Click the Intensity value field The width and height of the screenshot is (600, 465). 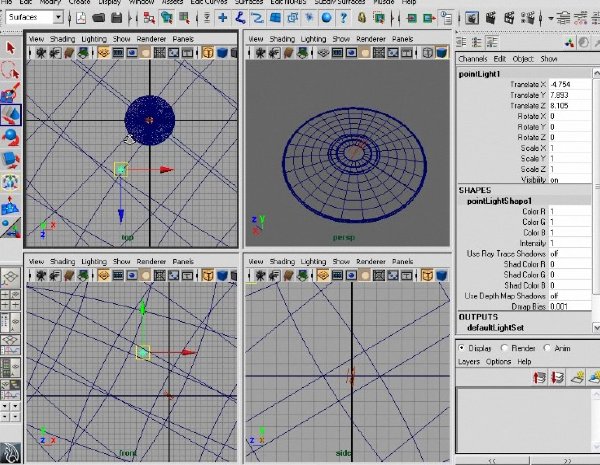tap(570, 243)
